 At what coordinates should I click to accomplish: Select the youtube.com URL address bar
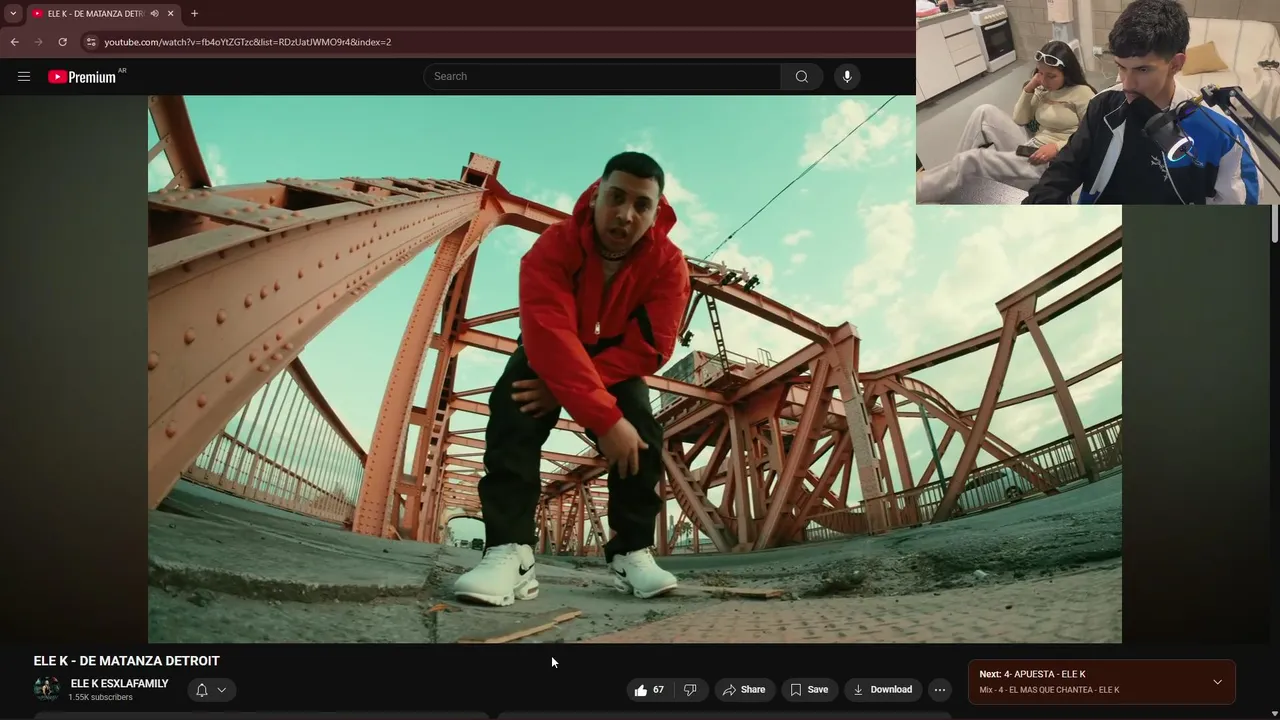point(248,42)
